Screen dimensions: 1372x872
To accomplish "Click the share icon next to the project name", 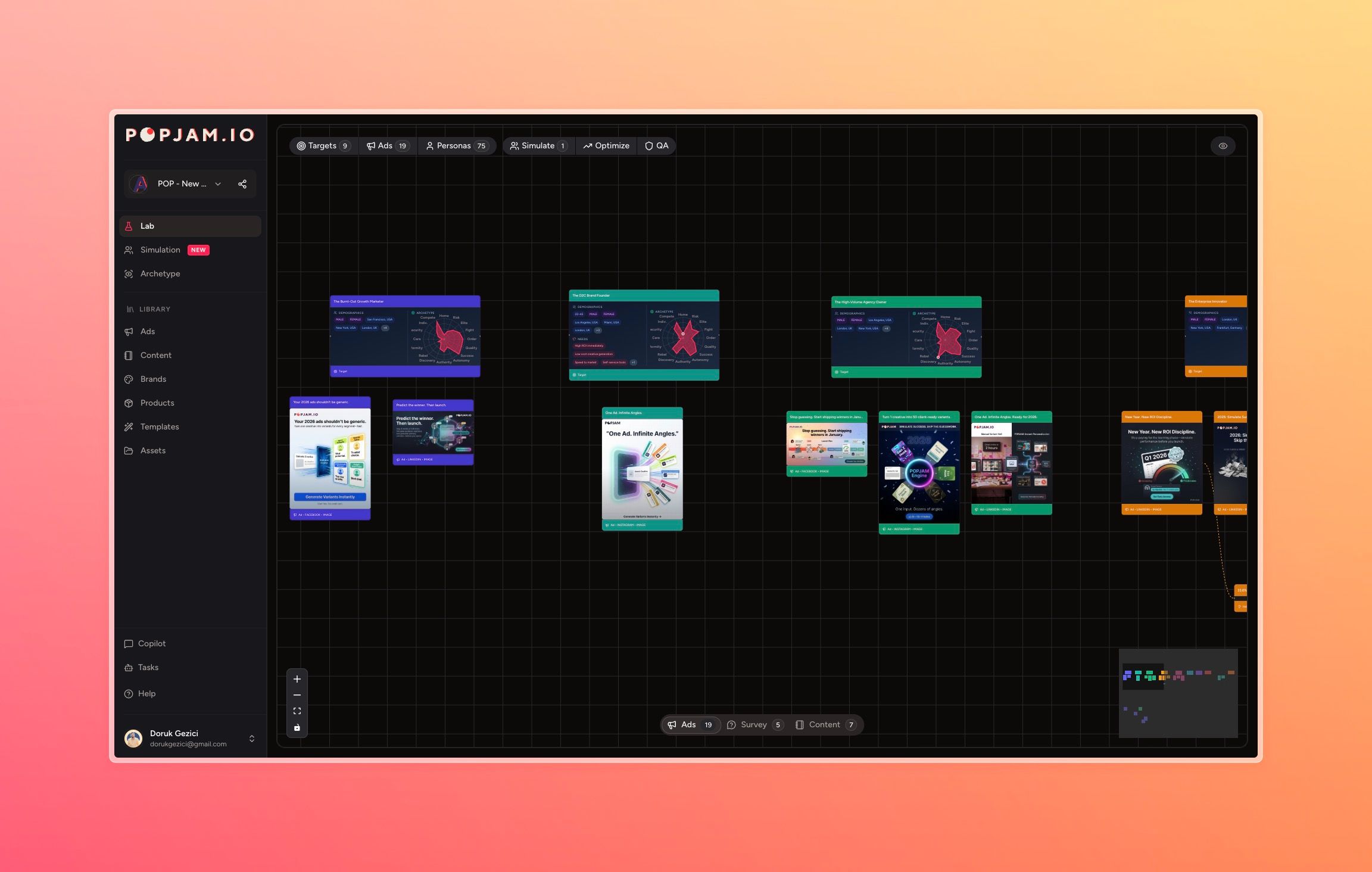I will [x=242, y=183].
